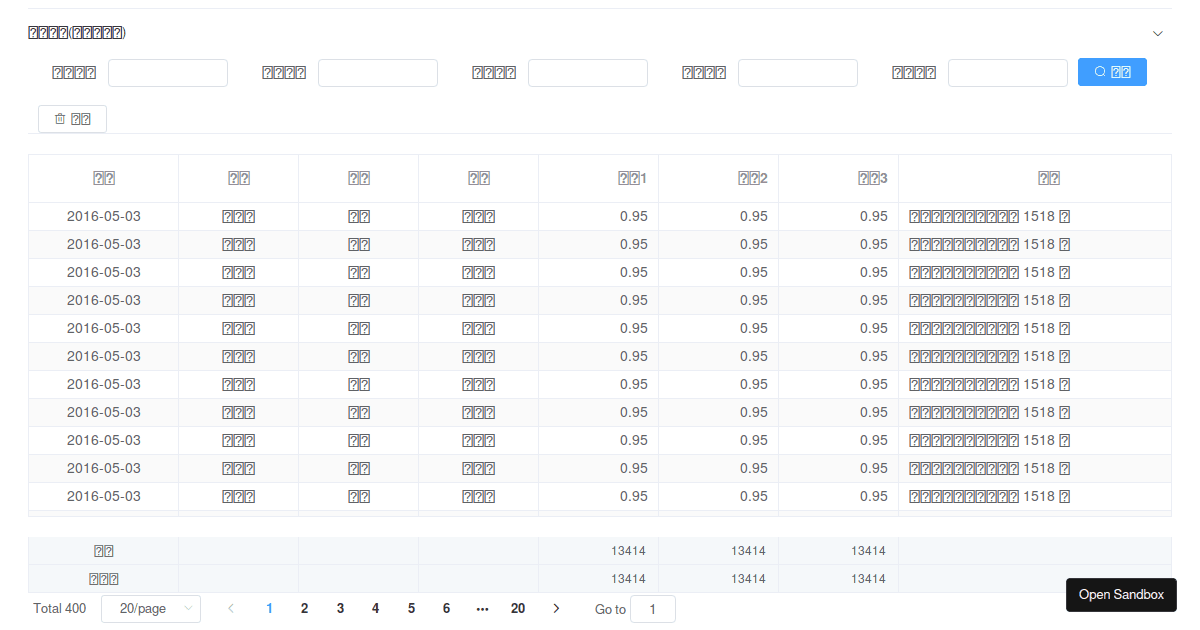Click the blue search button
1200x630 pixels.
tap(1112, 71)
